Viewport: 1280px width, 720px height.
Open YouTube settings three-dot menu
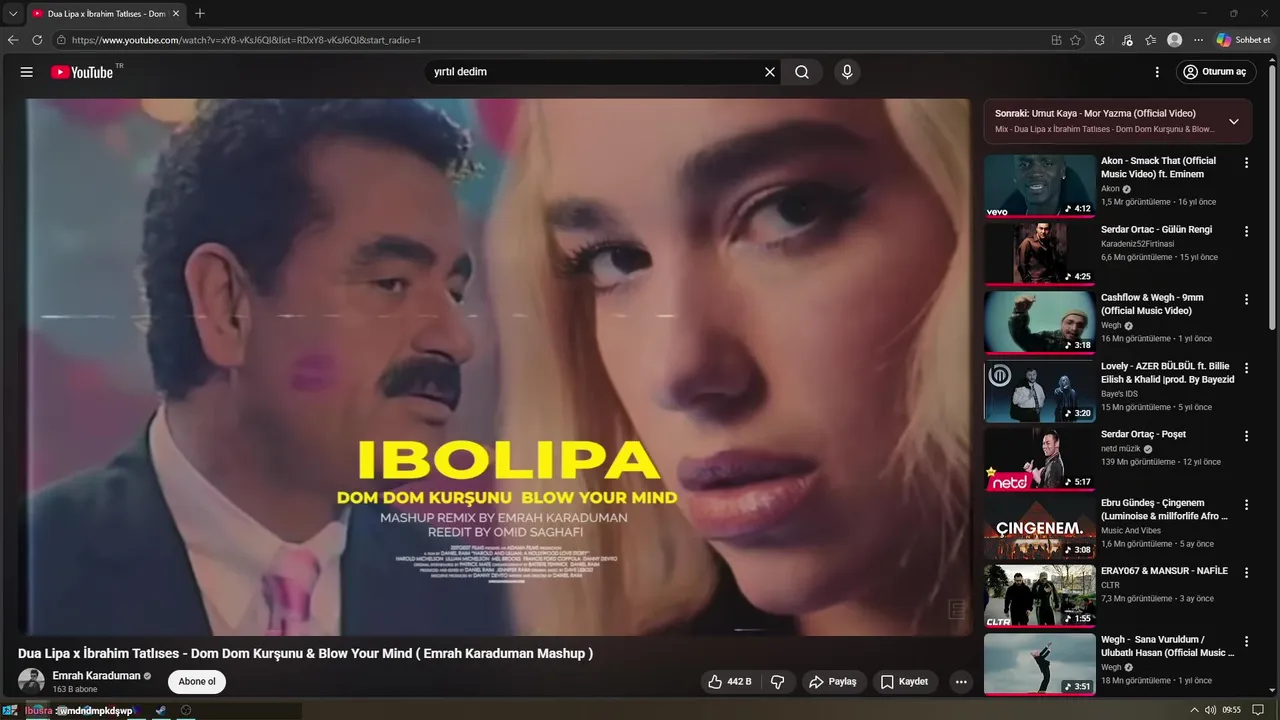tap(1157, 72)
